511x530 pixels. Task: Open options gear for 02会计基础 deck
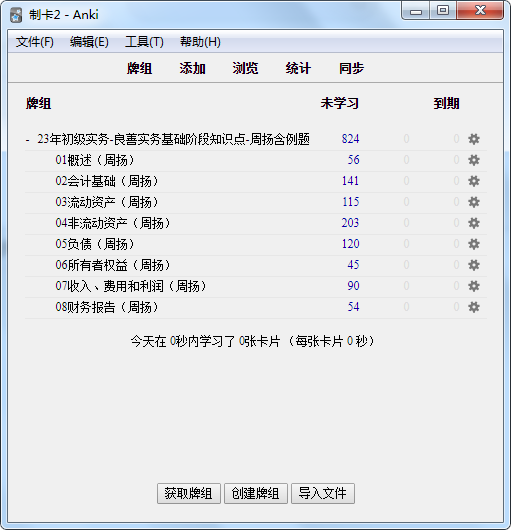(x=474, y=181)
